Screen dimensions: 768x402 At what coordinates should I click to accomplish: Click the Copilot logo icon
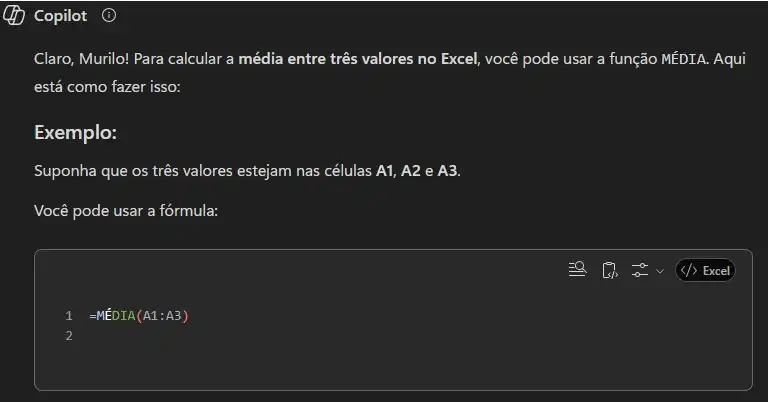tap(14, 15)
